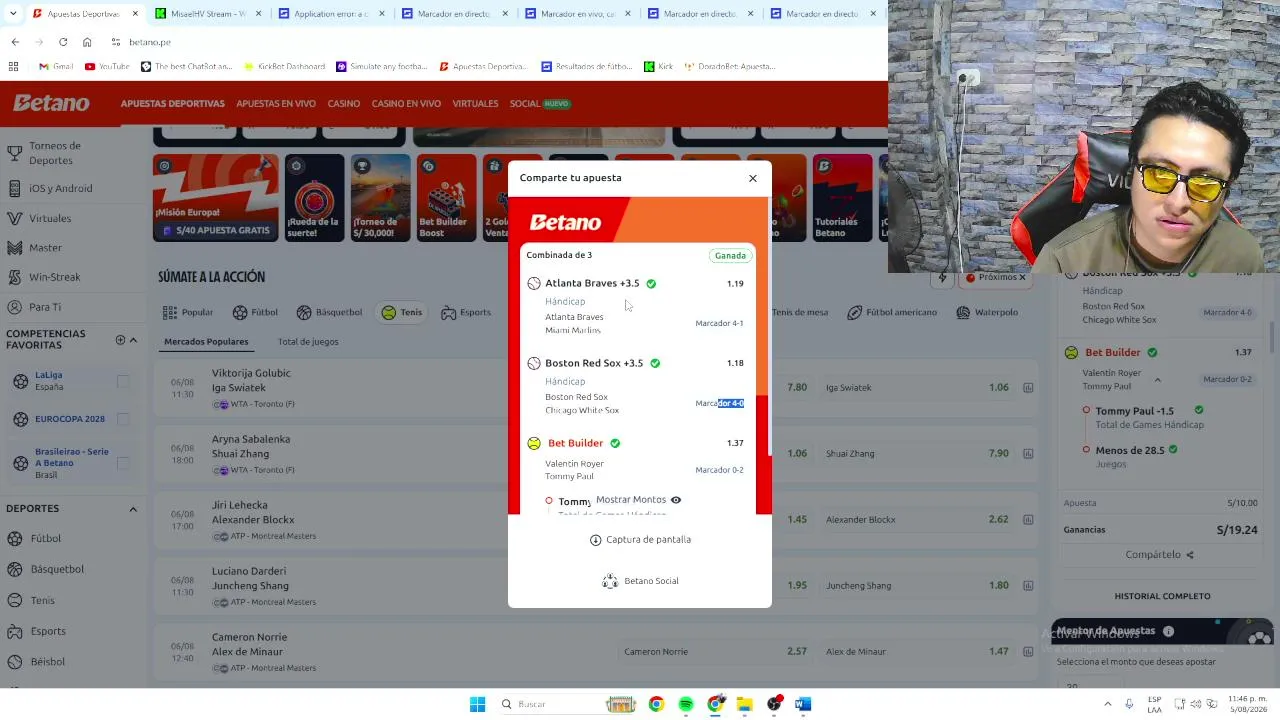
Task: Select the Fútbol sport filter chip
Action: [255, 313]
